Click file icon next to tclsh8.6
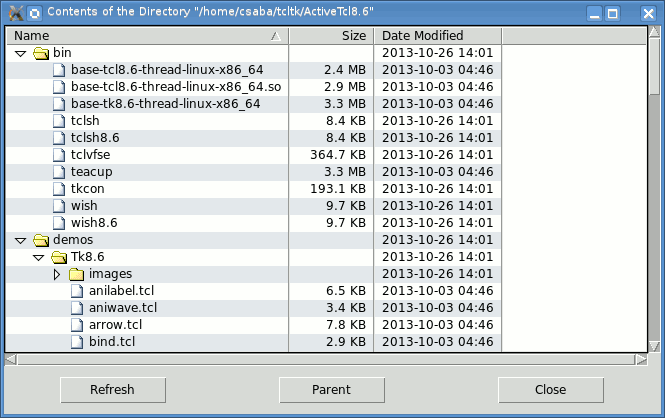Viewport: 665px width, 418px height. pyautogui.click(x=59, y=138)
